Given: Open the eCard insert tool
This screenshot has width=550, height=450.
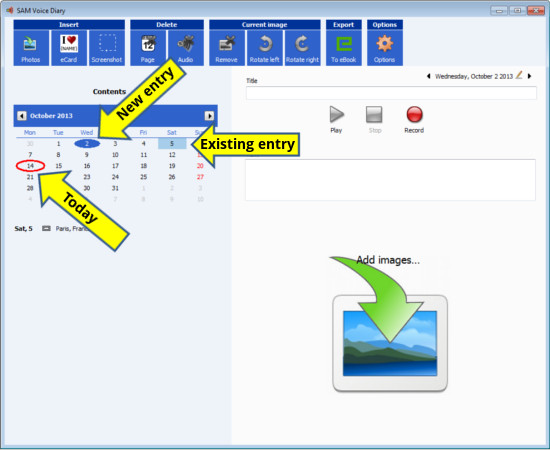Looking at the screenshot, I should coord(69,48).
